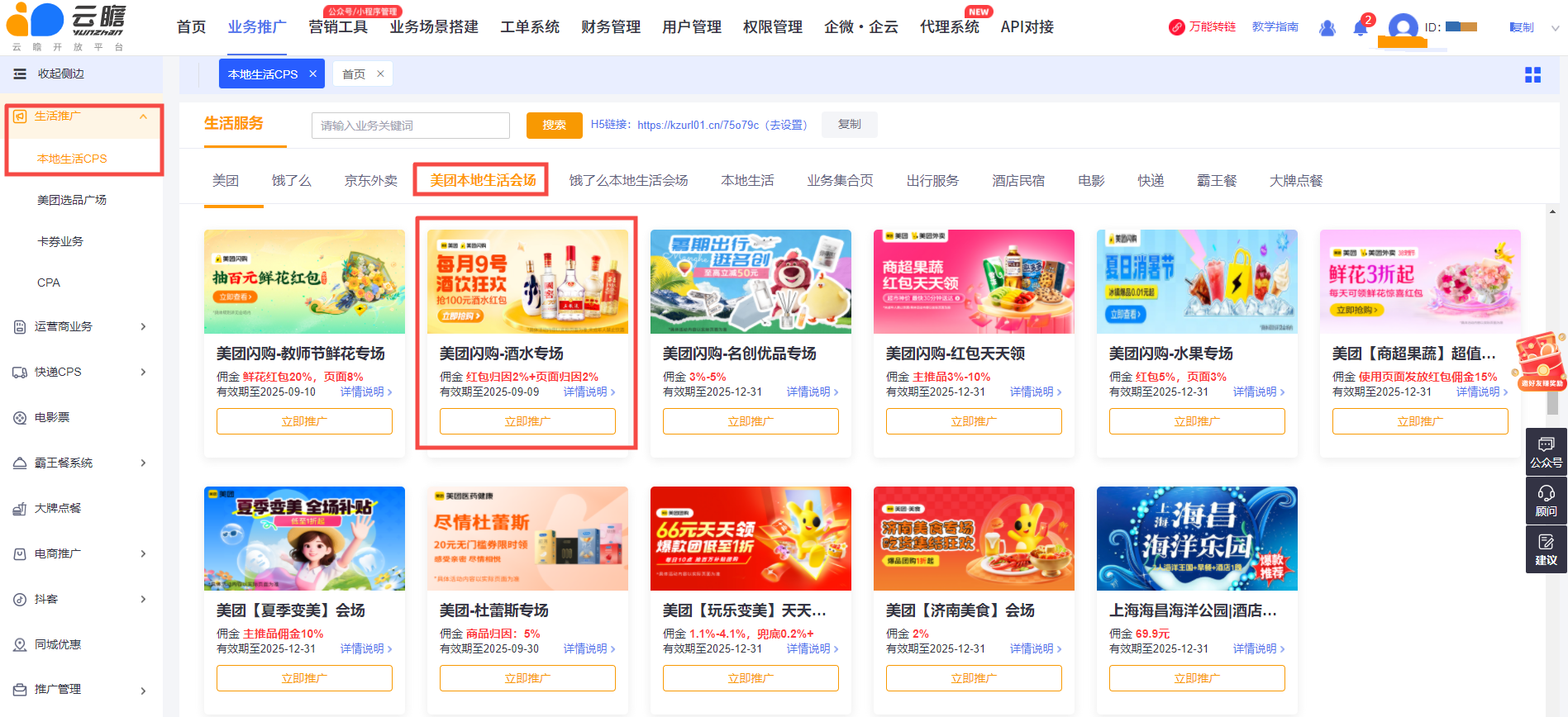Open the 云瞻 logo
This screenshot has width=1568, height=717.
(x=66, y=27)
